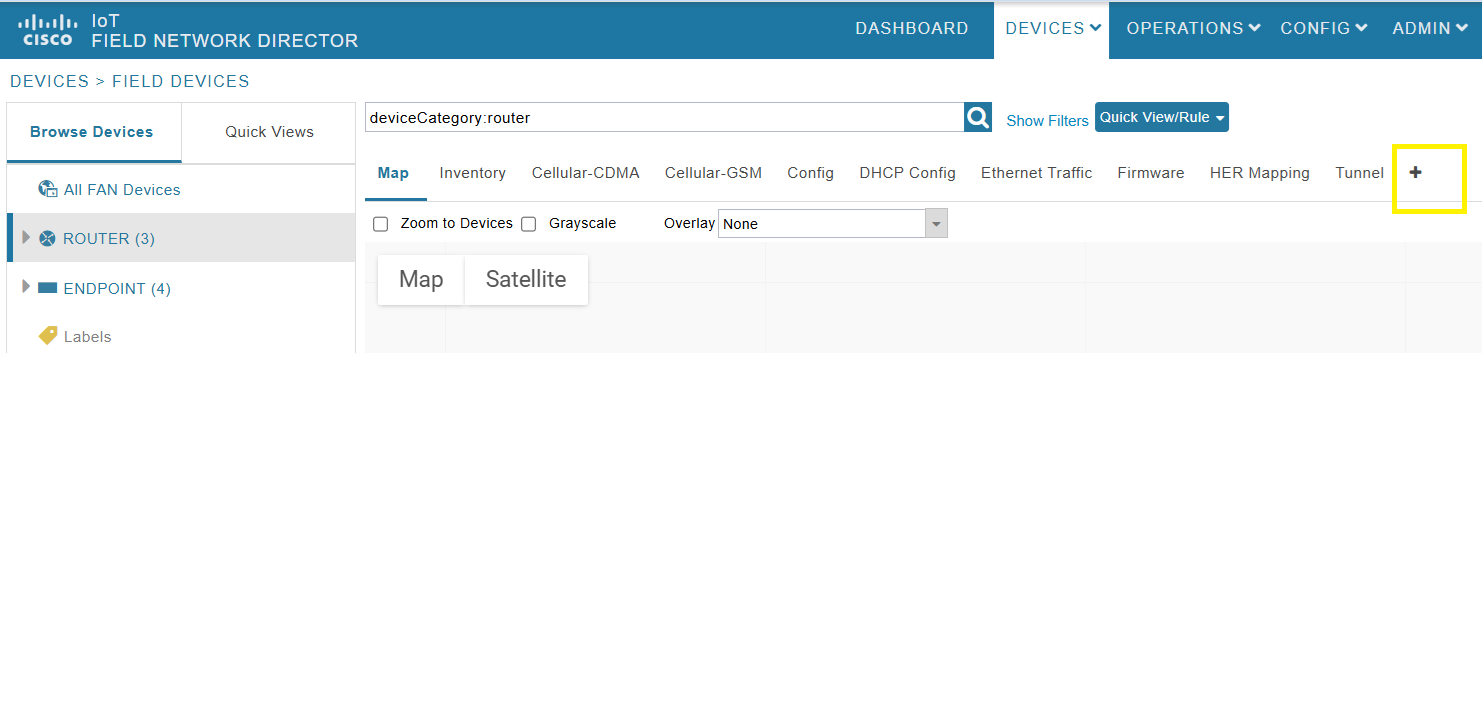Image resolution: width=1482 pixels, height=723 pixels.
Task: Expand the ROUTER tree node arrow
Action: coord(26,237)
